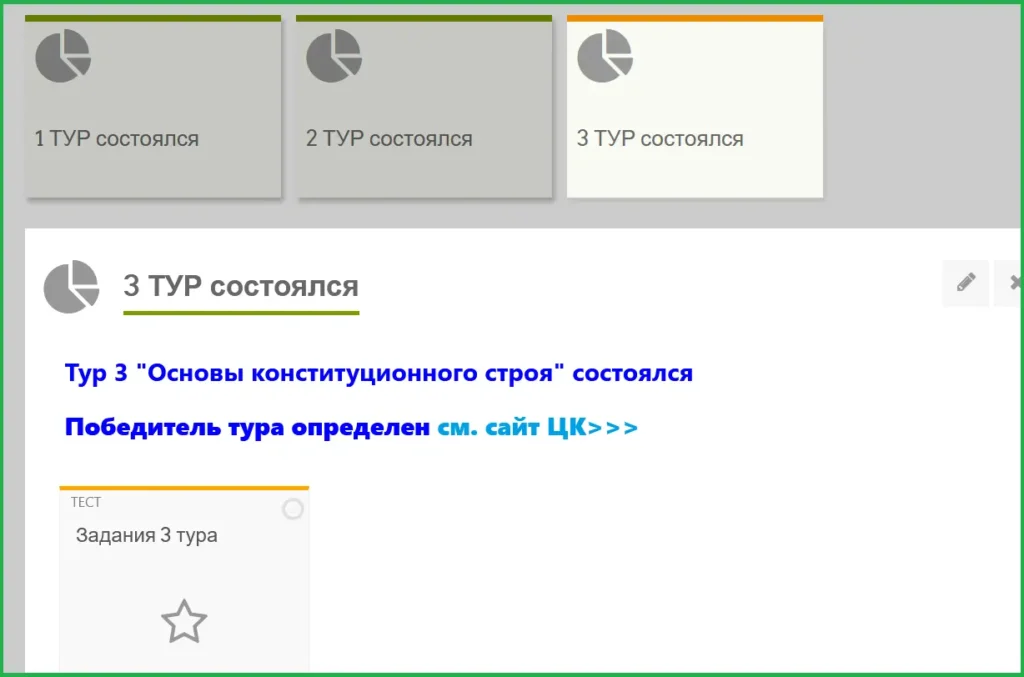Screen dimensions: 1024x677
Task: Click the "Победитель тура определен" text
Action: point(247,428)
